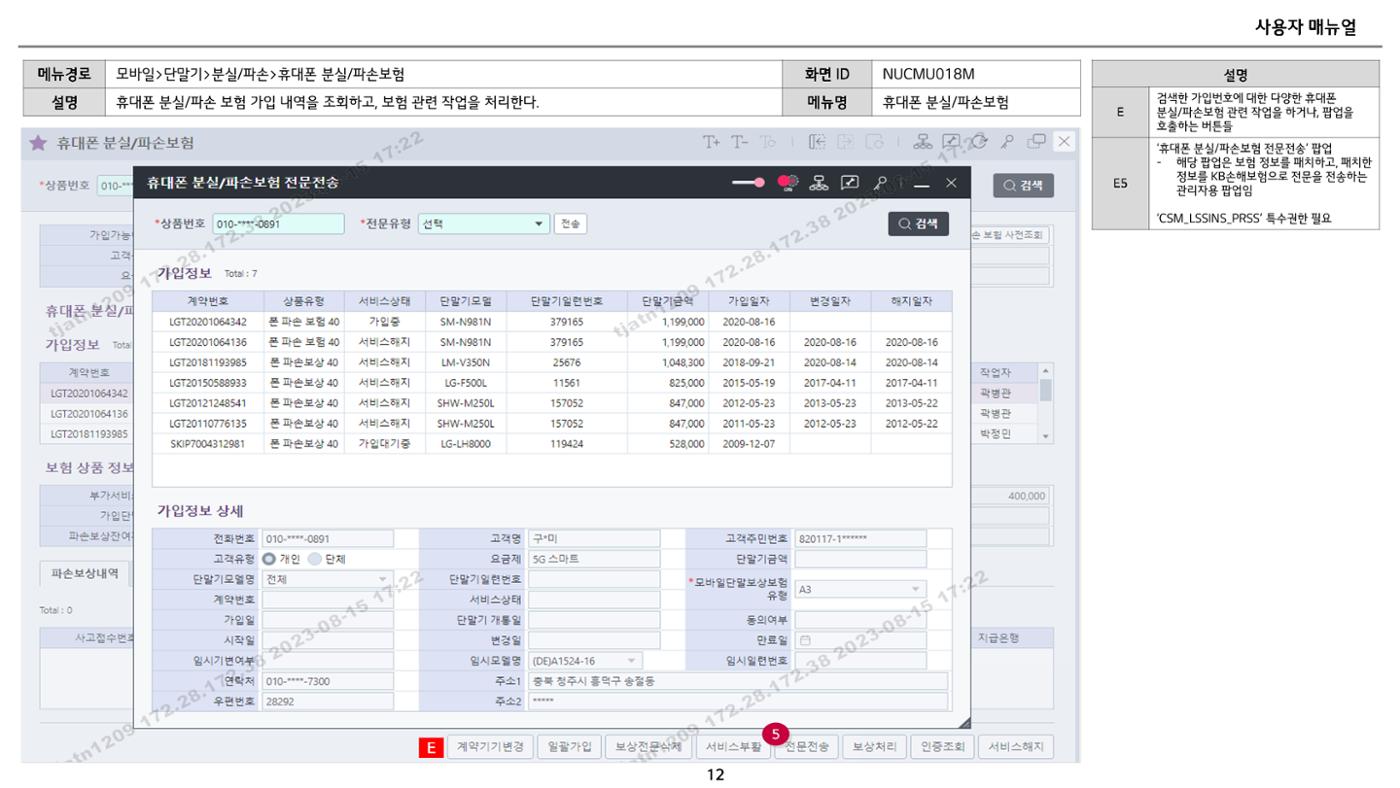This screenshot has height=788, width=1400.
Task: Select popup row LGT20201064136
Action: pos(552,342)
